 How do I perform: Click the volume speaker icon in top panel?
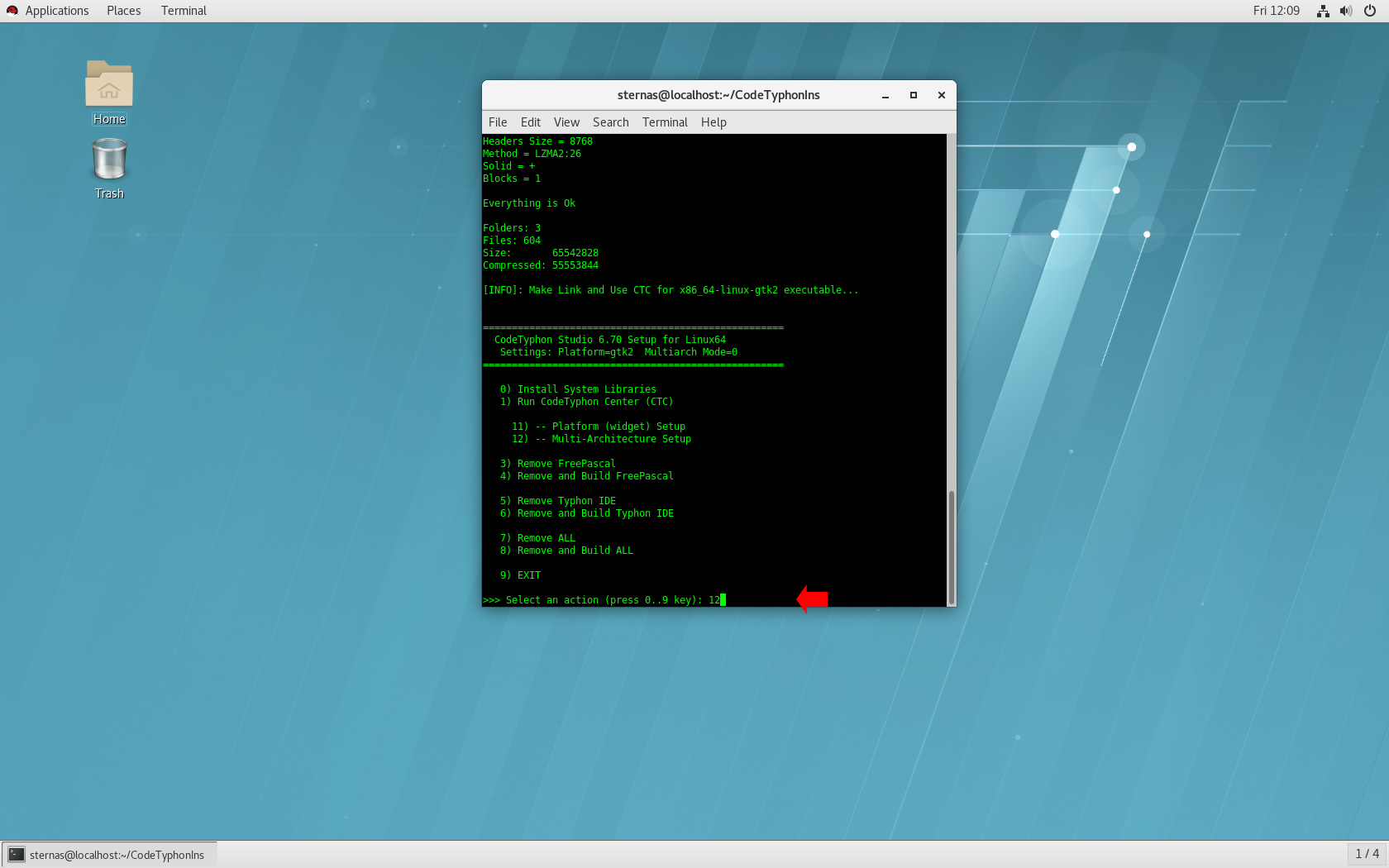1346,11
